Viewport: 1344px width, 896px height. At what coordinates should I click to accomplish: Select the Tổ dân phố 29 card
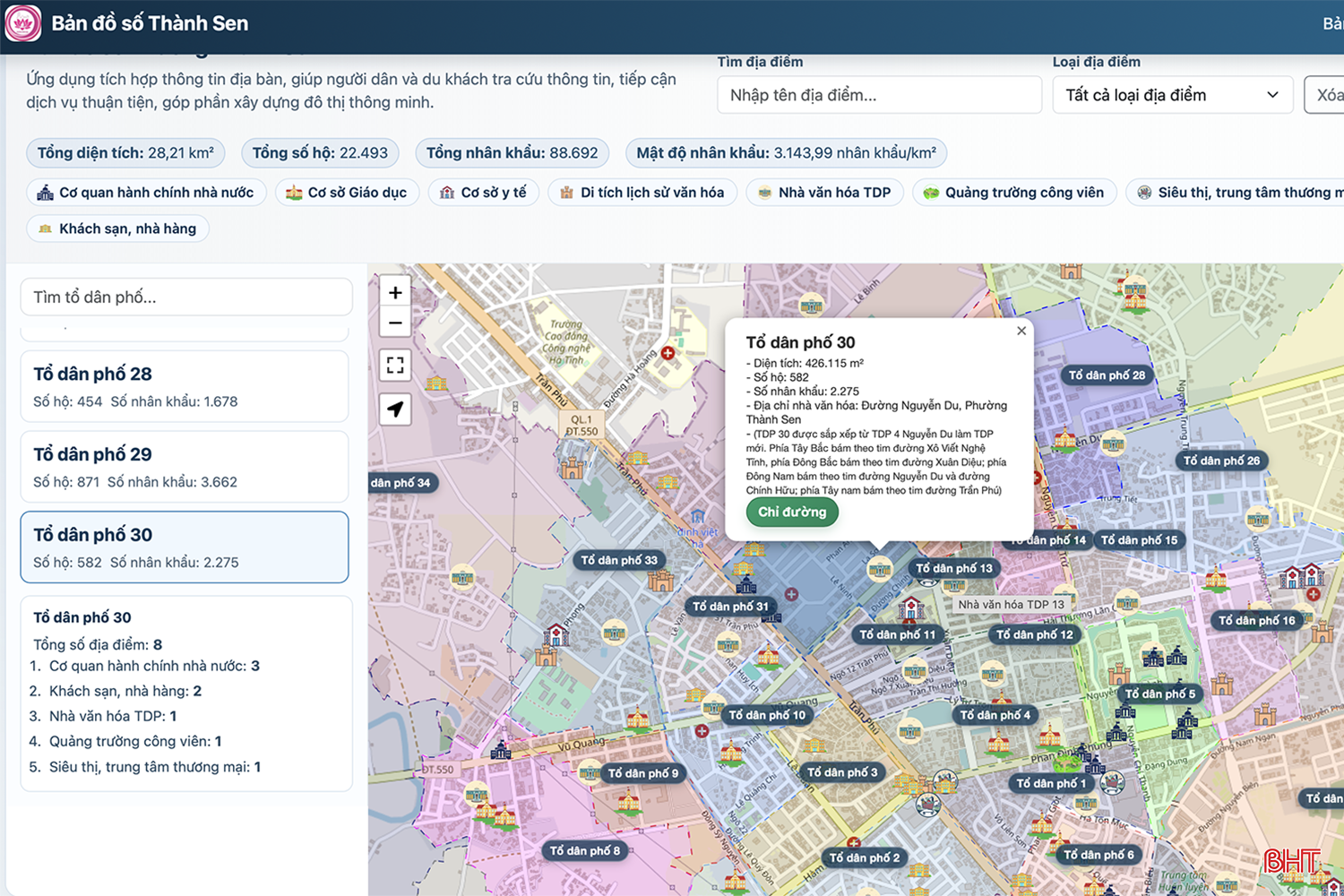185,467
